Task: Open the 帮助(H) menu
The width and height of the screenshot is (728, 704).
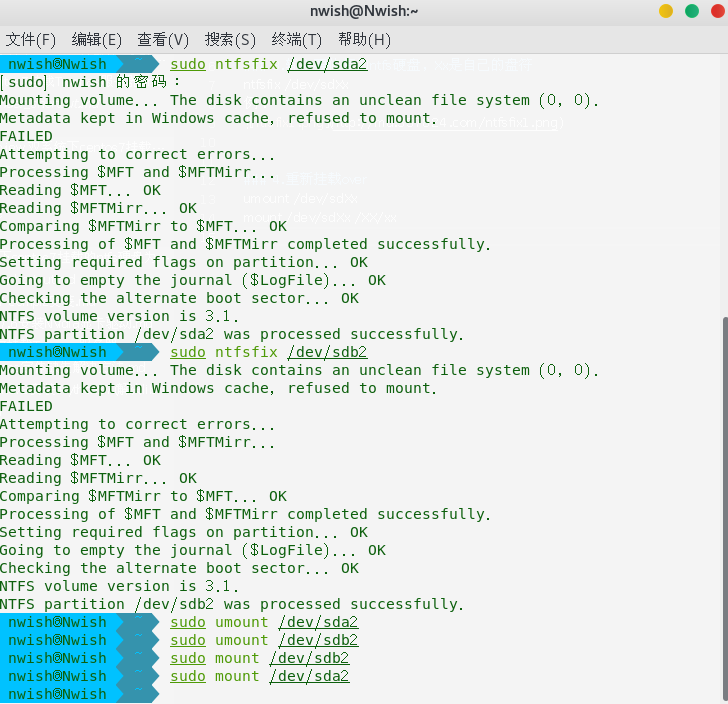Action: coord(364,39)
